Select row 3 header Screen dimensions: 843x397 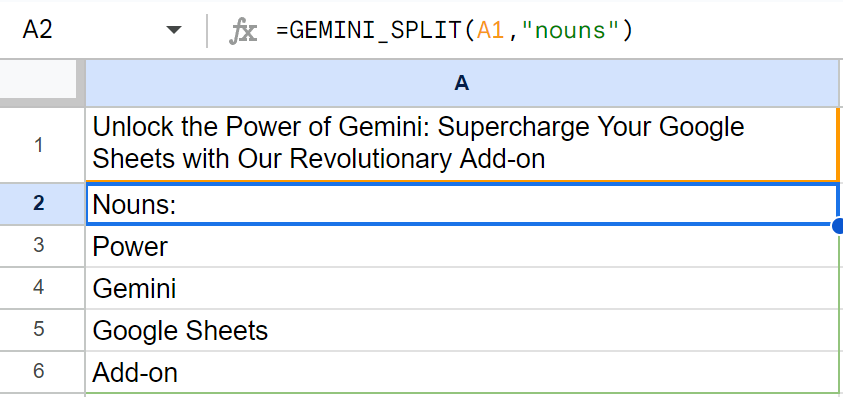[39, 245]
